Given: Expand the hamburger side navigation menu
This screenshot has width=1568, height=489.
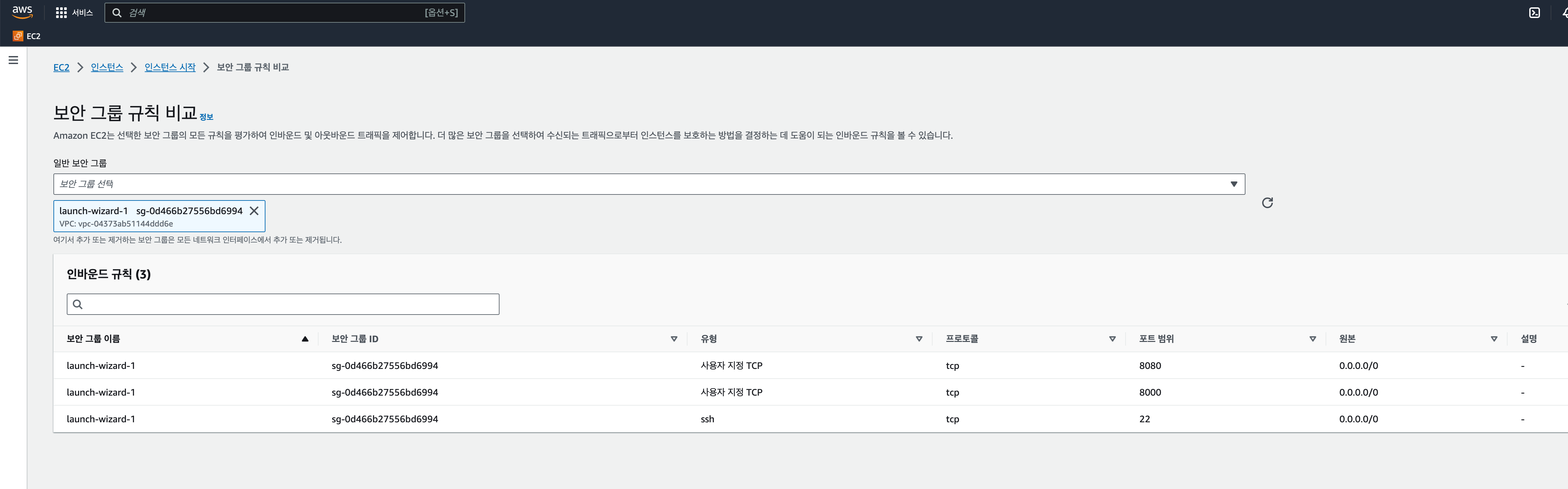Looking at the screenshot, I should click(x=13, y=60).
